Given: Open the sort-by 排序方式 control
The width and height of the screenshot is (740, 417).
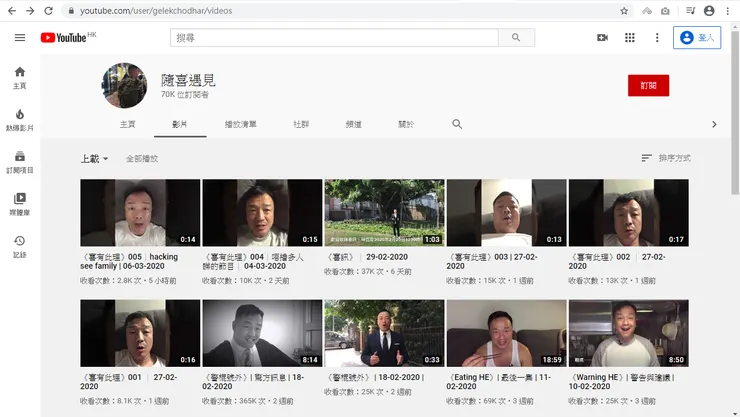Looking at the screenshot, I should point(666,158).
